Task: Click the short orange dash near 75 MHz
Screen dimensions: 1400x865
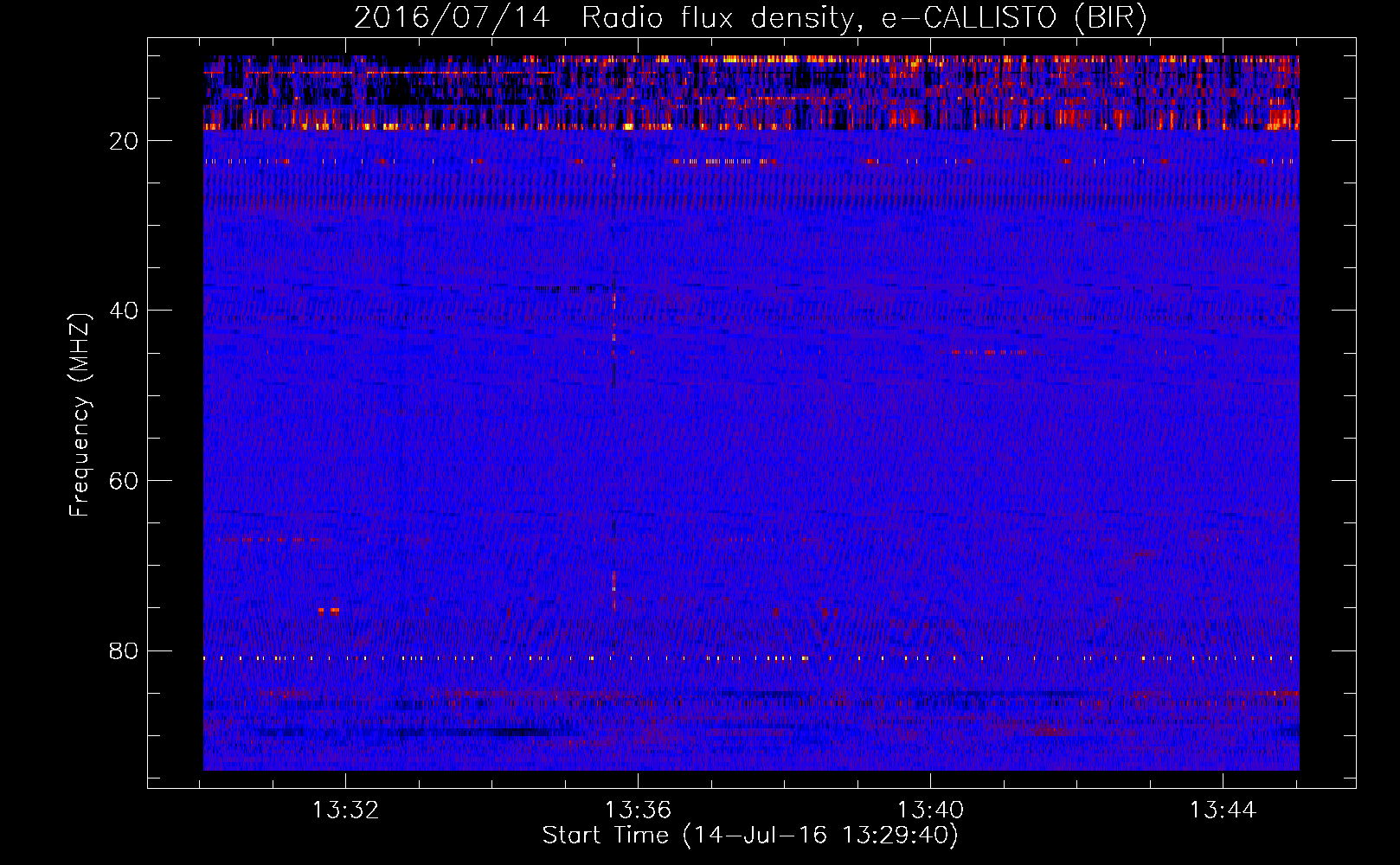Action: point(329,611)
